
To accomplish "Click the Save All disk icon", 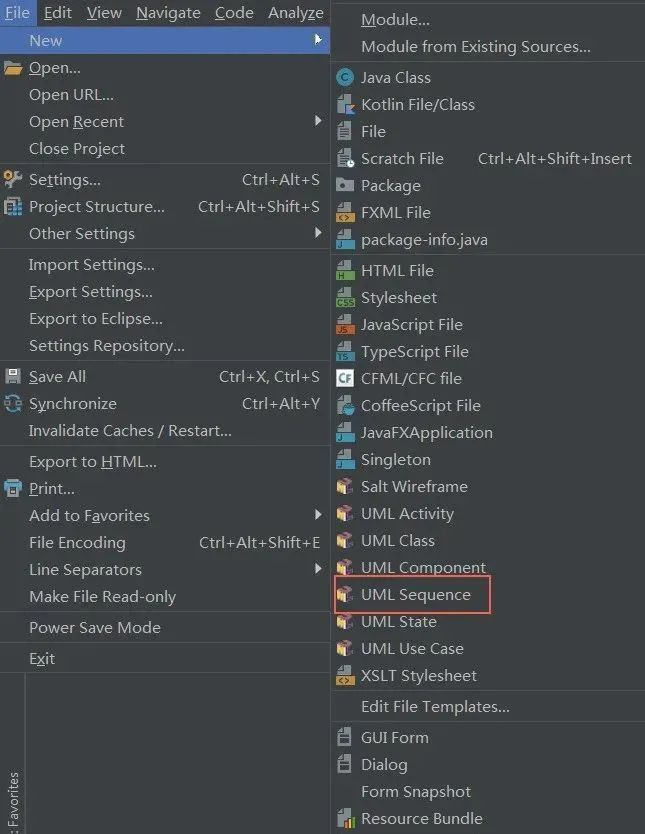I will coord(13,377).
